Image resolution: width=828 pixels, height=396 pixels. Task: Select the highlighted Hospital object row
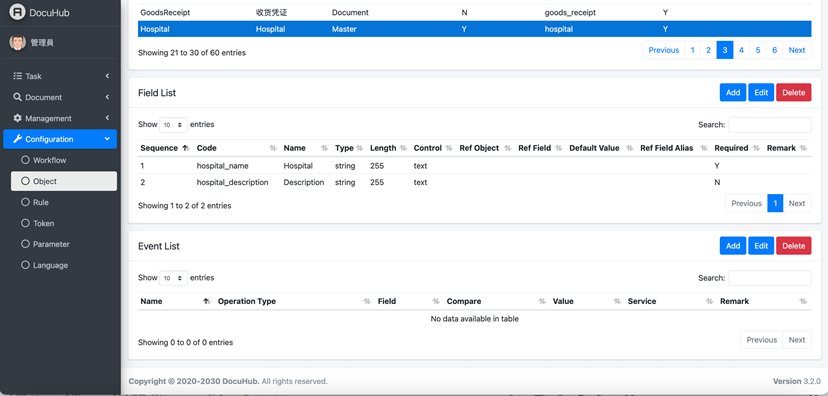(x=475, y=29)
